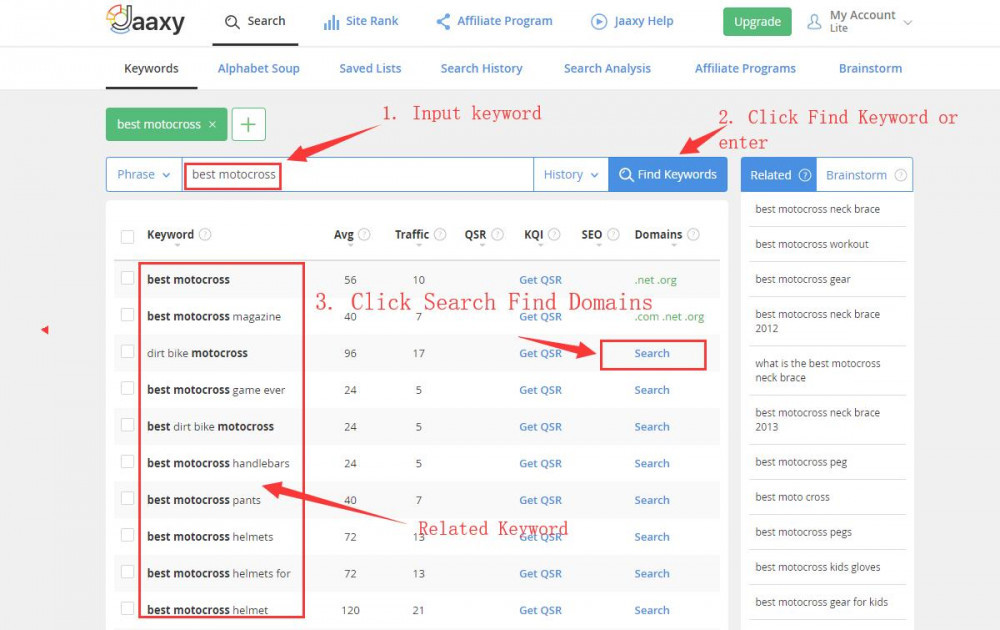Screen dimensions: 1000x630
Task: Go to the Search History tab
Action: (x=482, y=68)
